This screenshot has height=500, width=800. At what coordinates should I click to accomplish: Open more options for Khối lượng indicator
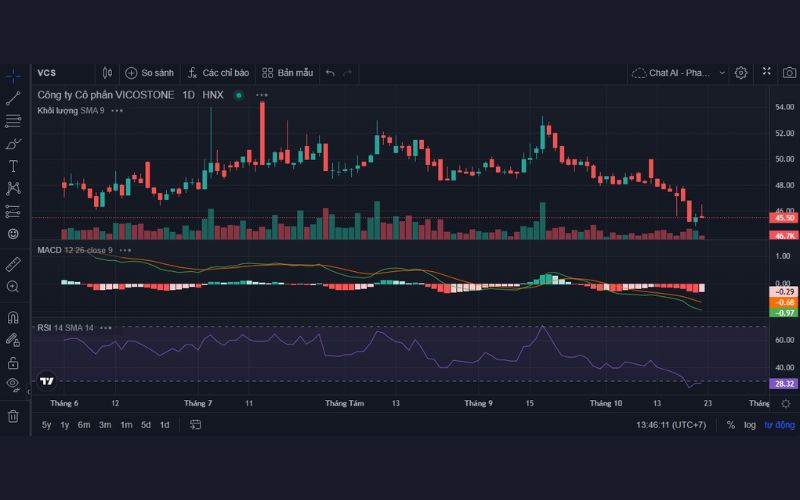click(117, 110)
